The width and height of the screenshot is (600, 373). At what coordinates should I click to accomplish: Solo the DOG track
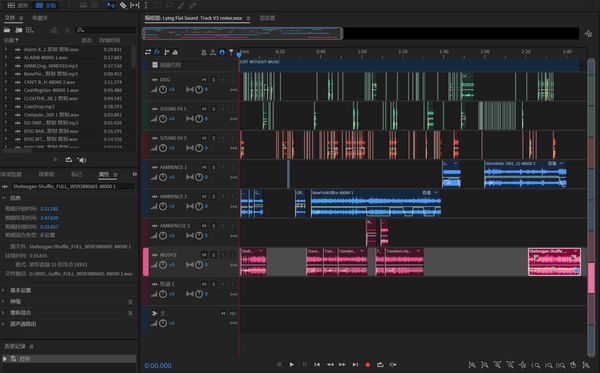pos(214,80)
